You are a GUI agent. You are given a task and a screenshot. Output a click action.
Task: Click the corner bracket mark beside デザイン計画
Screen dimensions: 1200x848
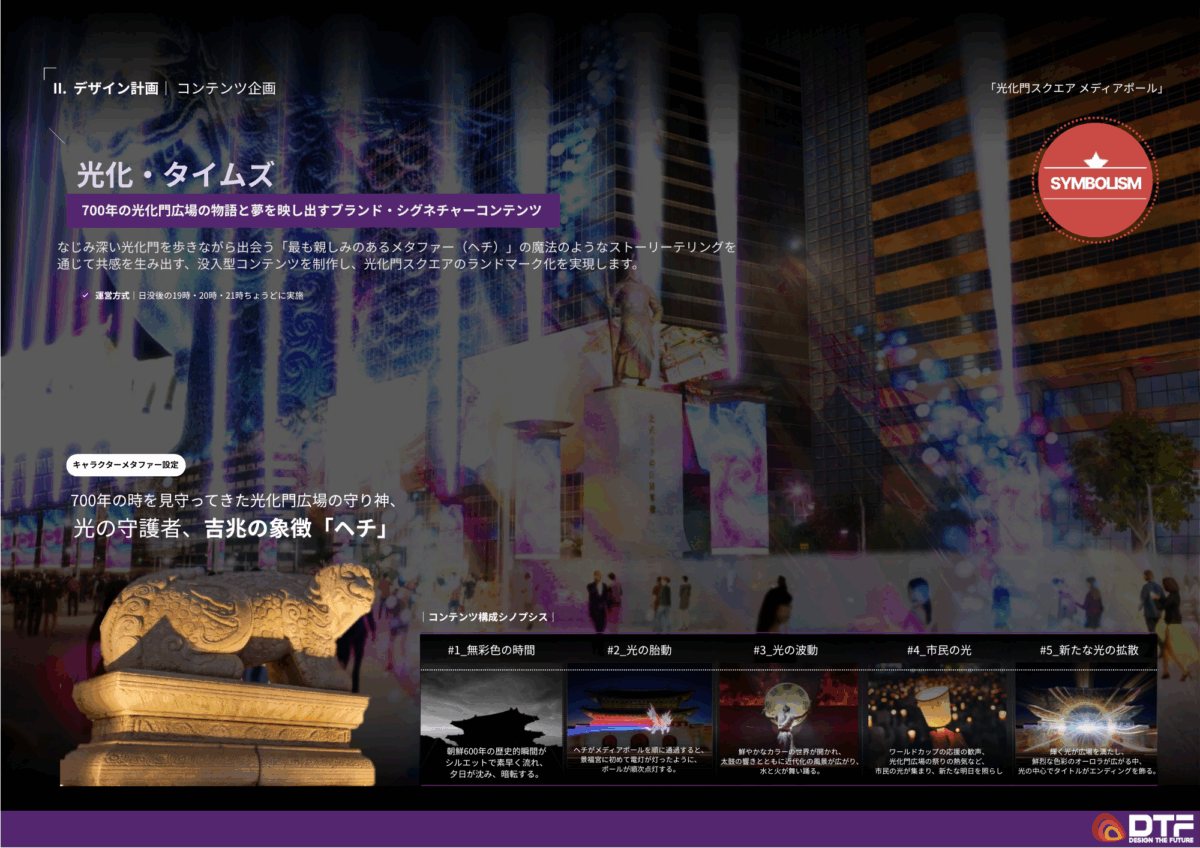pyautogui.click(x=49, y=73)
